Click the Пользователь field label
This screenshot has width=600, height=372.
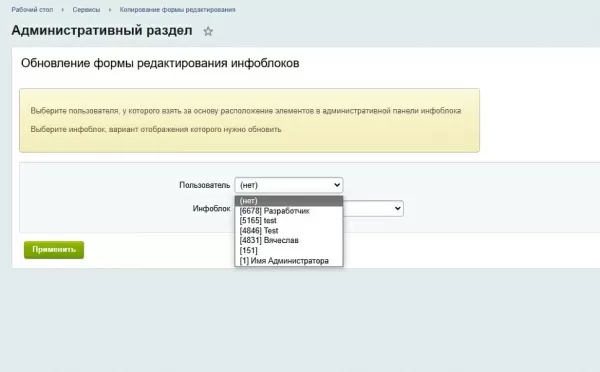(x=205, y=185)
